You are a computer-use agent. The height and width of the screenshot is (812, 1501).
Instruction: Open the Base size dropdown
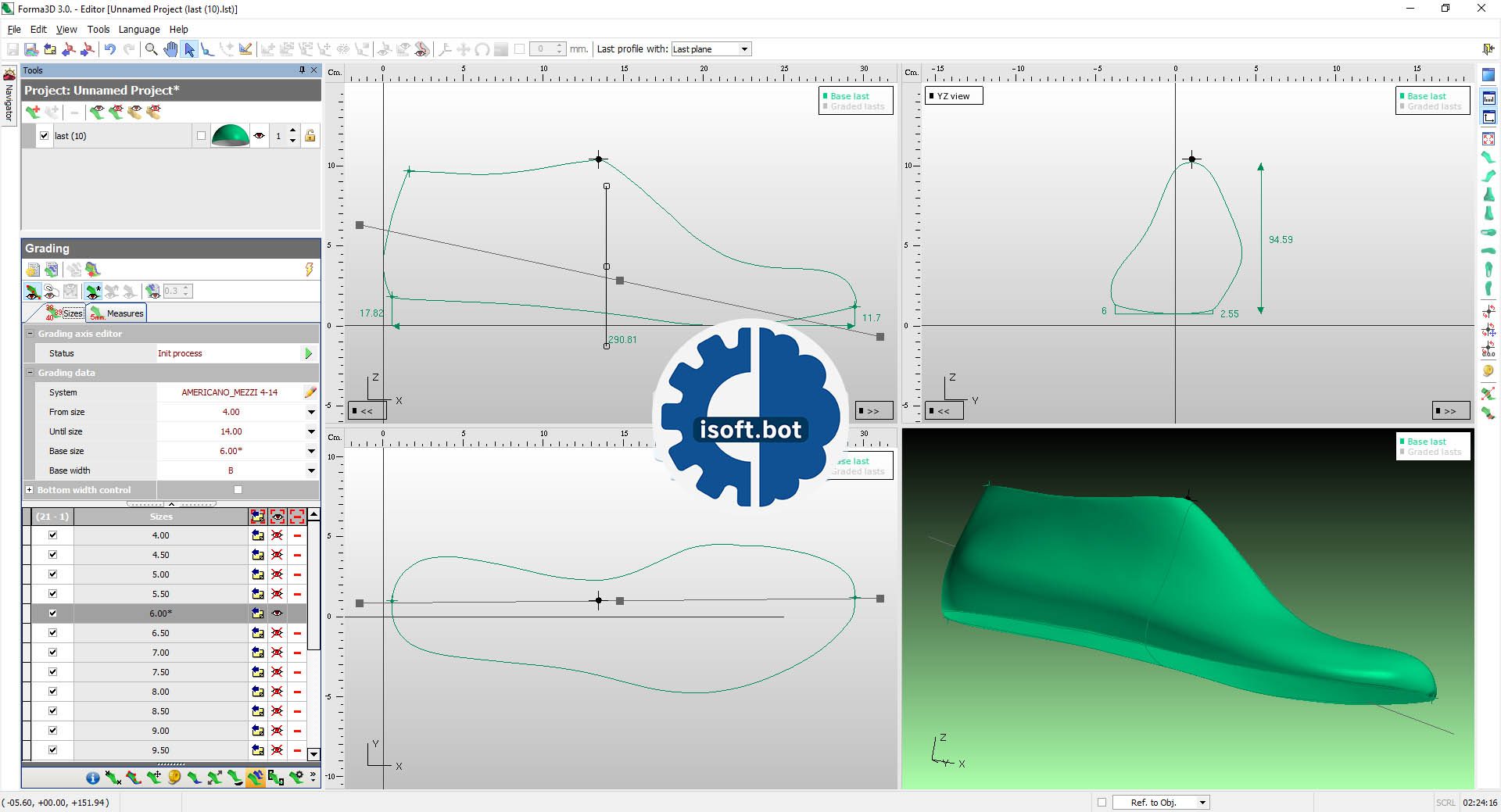click(311, 451)
